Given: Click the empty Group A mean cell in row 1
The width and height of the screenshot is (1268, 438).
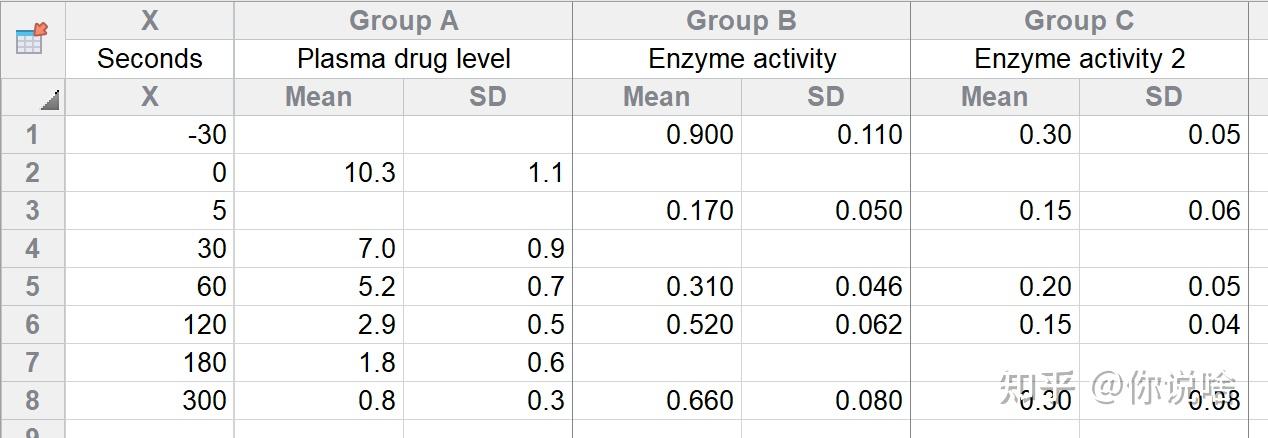Looking at the screenshot, I should point(318,135).
